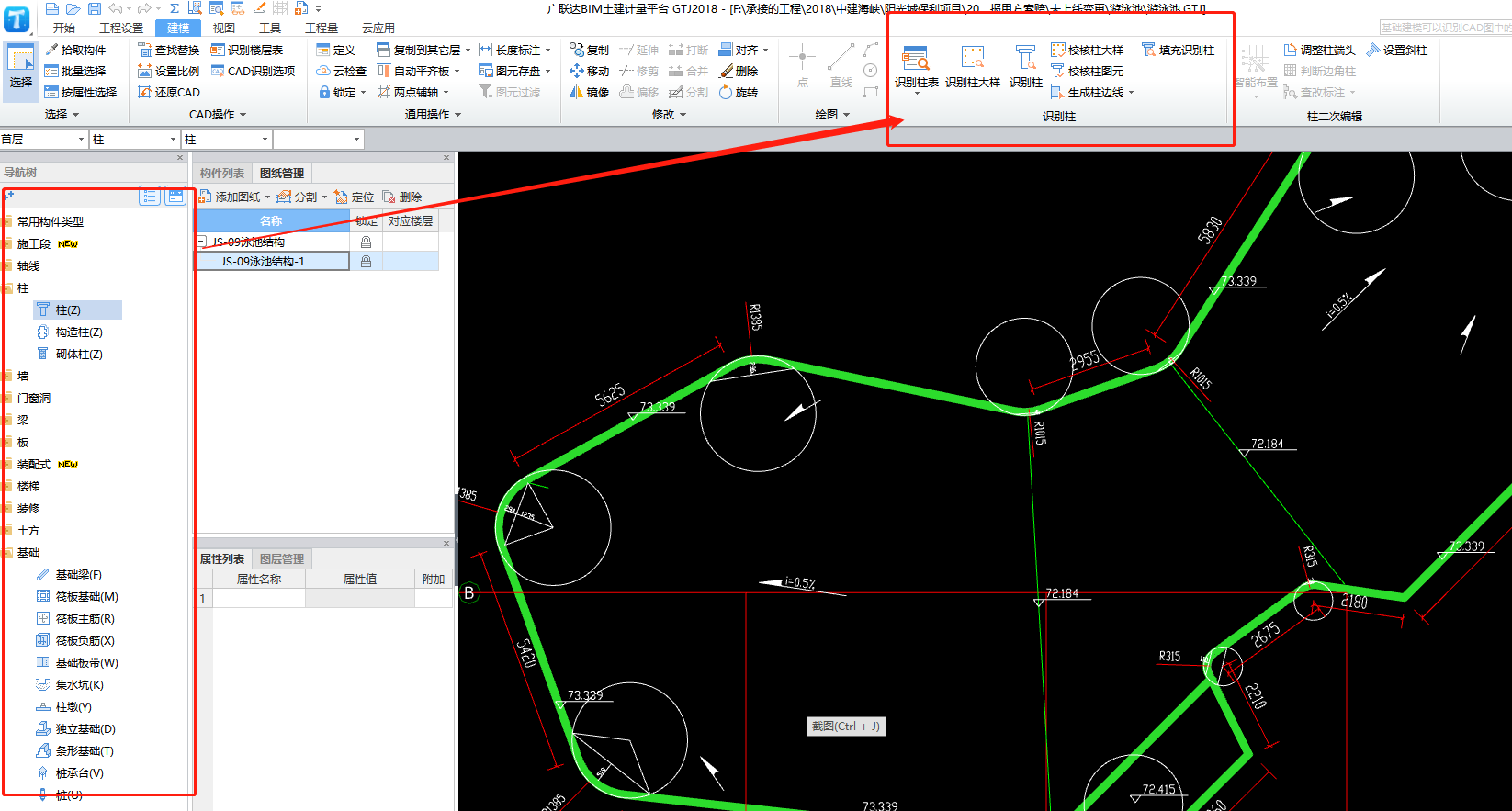Click the 定位 button in drawing management
Viewport: 1512px width, 811px height.
(355, 197)
